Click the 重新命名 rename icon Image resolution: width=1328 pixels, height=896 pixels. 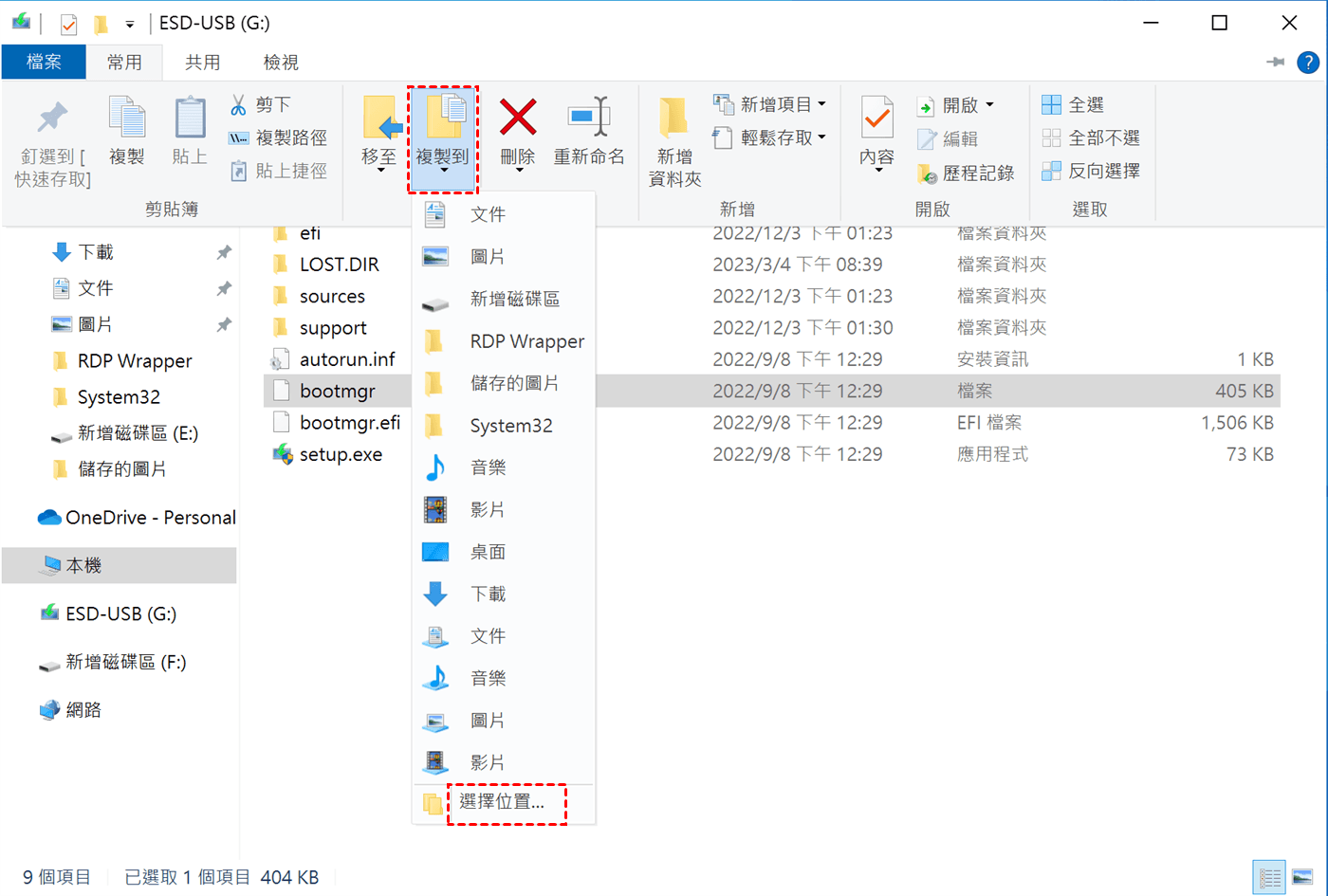pyautogui.click(x=589, y=118)
